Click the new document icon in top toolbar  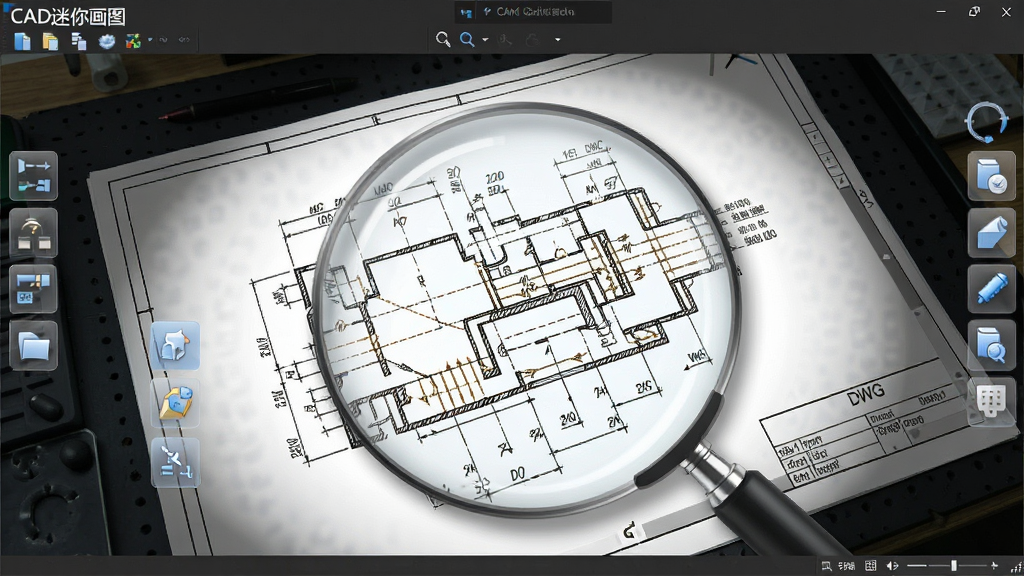22,41
